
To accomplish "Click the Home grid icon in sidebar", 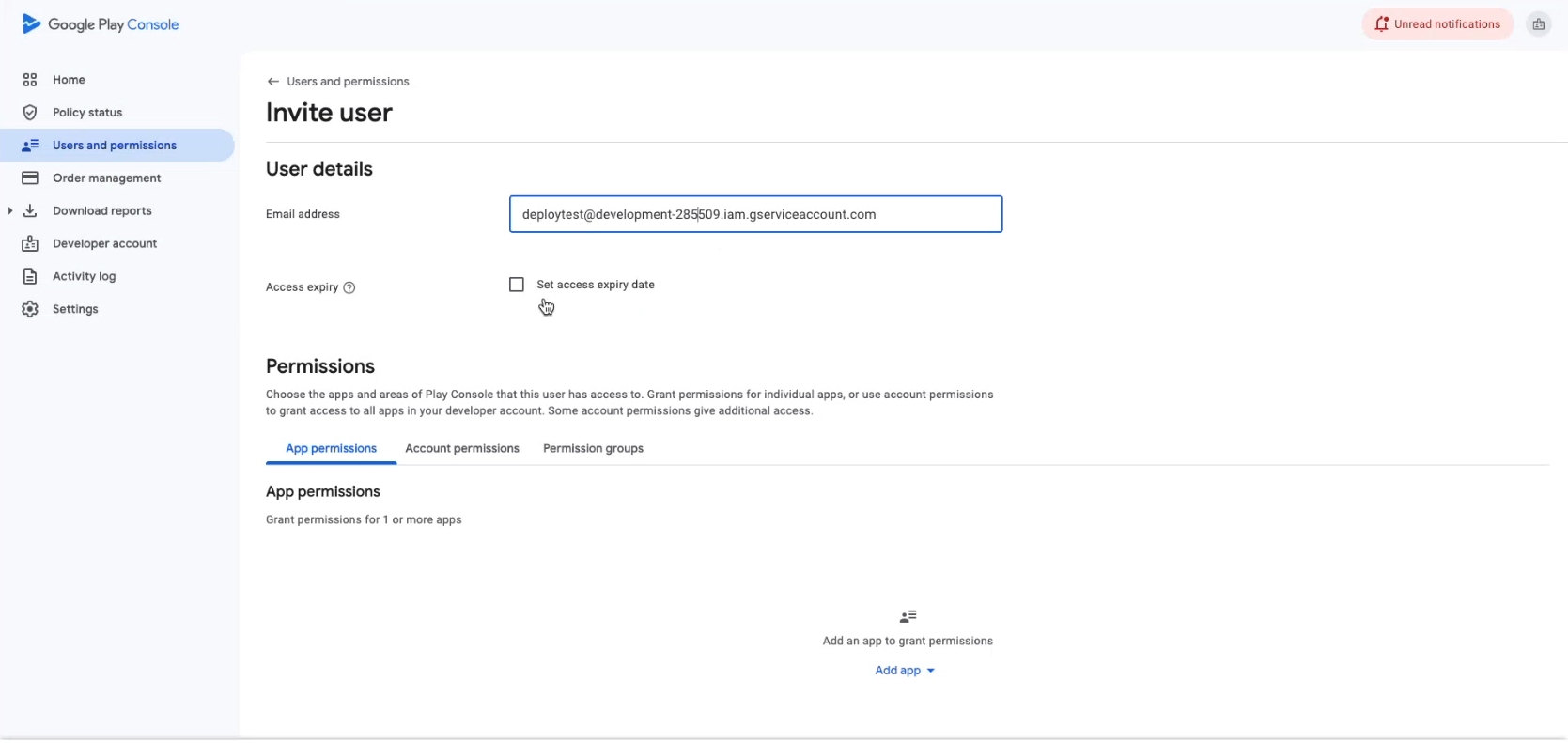I will [x=30, y=80].
